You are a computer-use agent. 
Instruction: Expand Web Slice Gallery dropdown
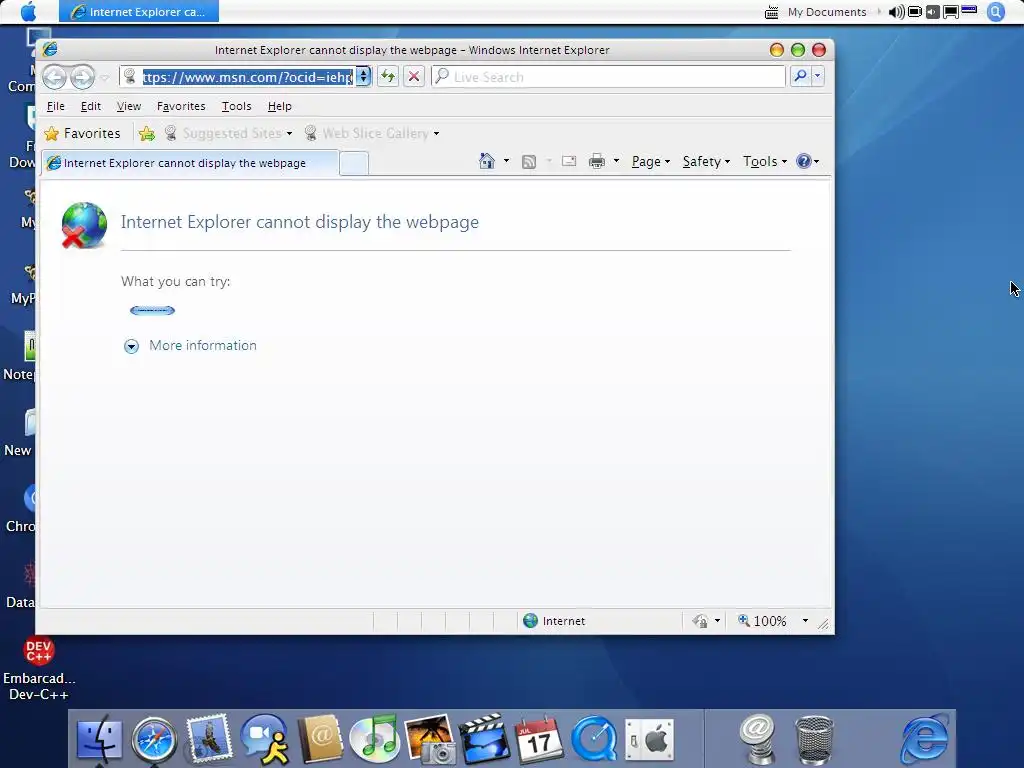pyautogui.click(x=436, y=134)
